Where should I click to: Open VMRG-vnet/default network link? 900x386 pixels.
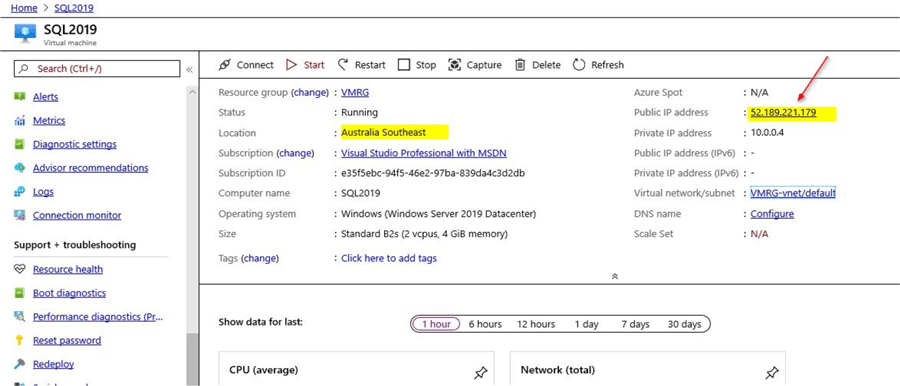coord(793,193)
